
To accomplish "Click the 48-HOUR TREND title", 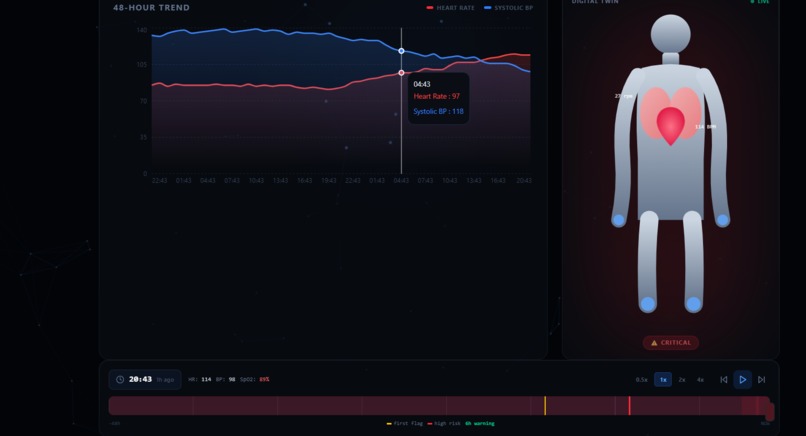I will coord(151,8).
